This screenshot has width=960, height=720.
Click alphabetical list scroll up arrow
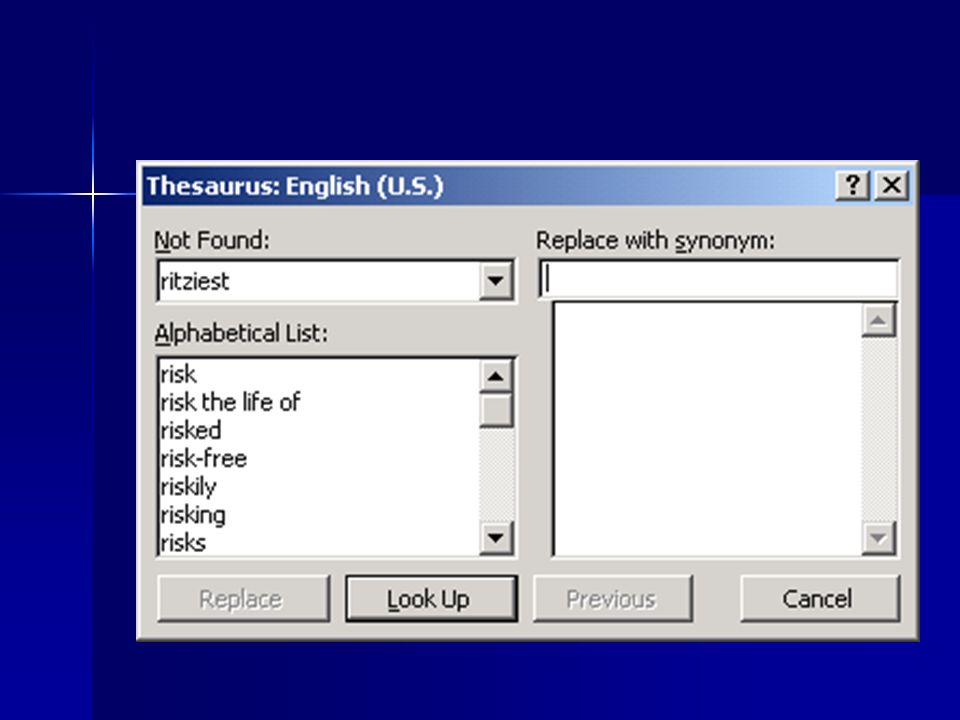496,376
